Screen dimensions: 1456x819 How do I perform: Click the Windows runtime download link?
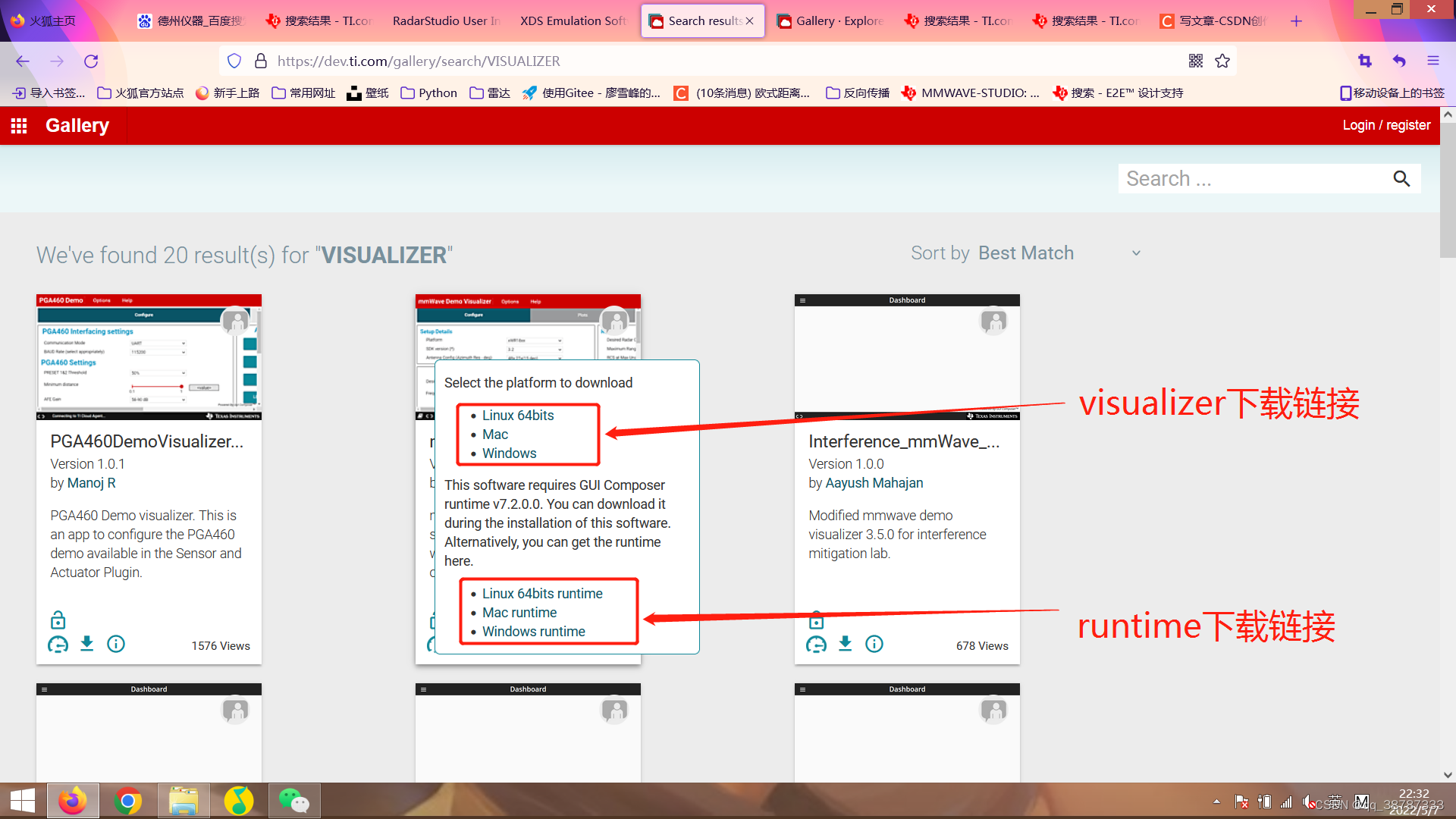[x=533, y=631]
